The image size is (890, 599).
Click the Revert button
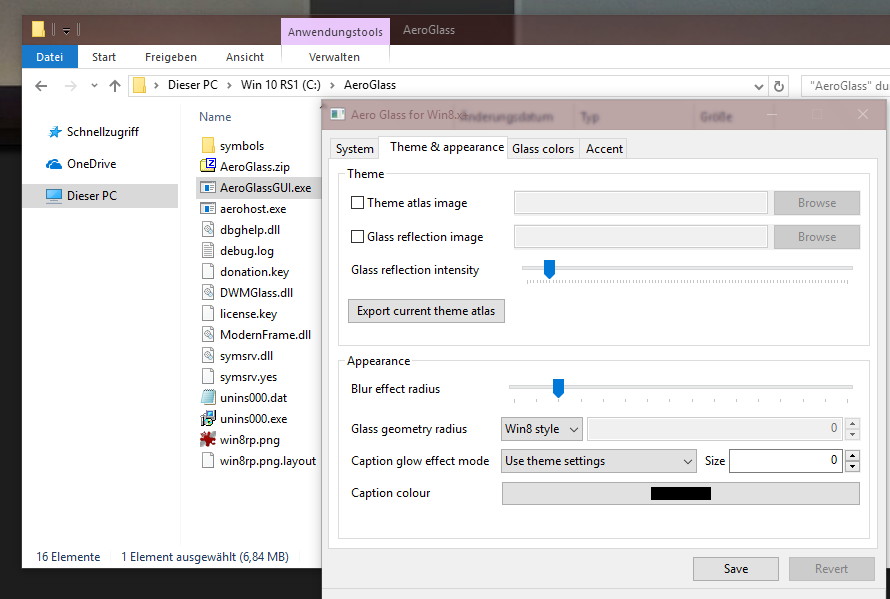(x=832, y=569)
